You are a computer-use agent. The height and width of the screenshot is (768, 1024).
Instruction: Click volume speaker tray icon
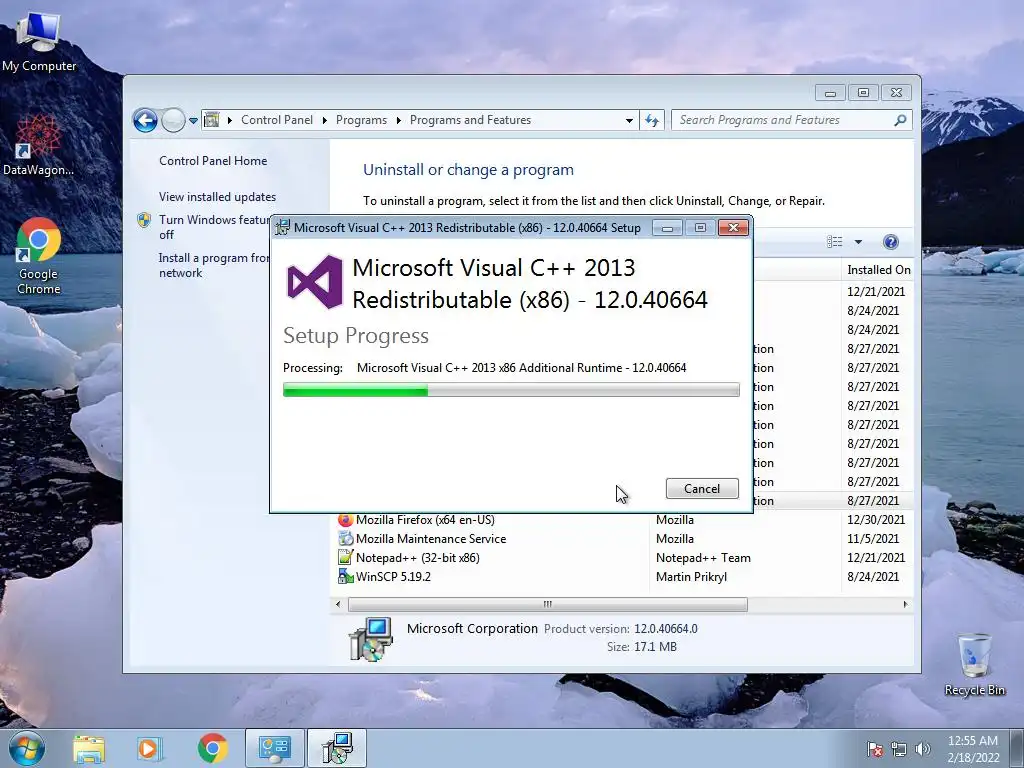pos(923,749)
